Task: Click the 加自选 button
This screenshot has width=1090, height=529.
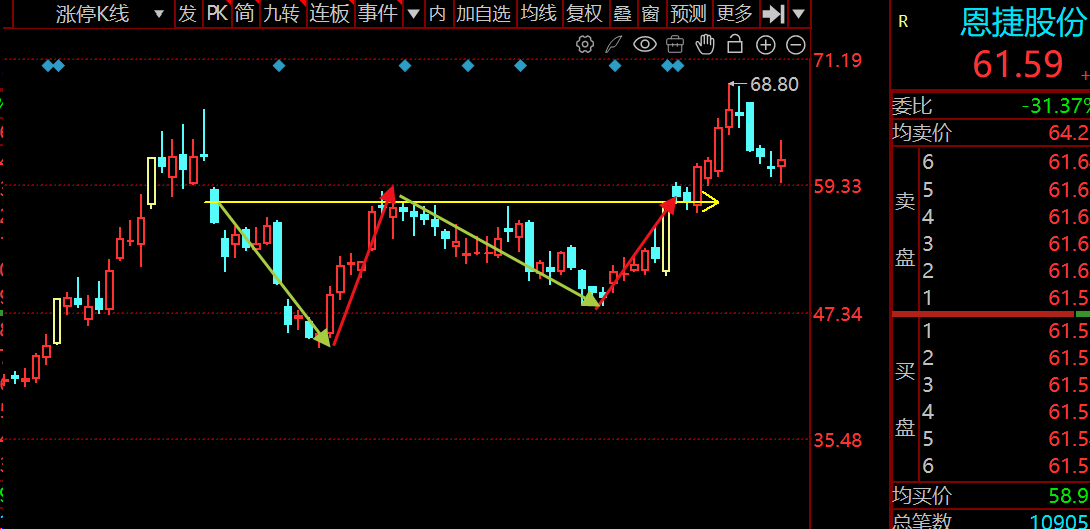Action: (483, 13)
